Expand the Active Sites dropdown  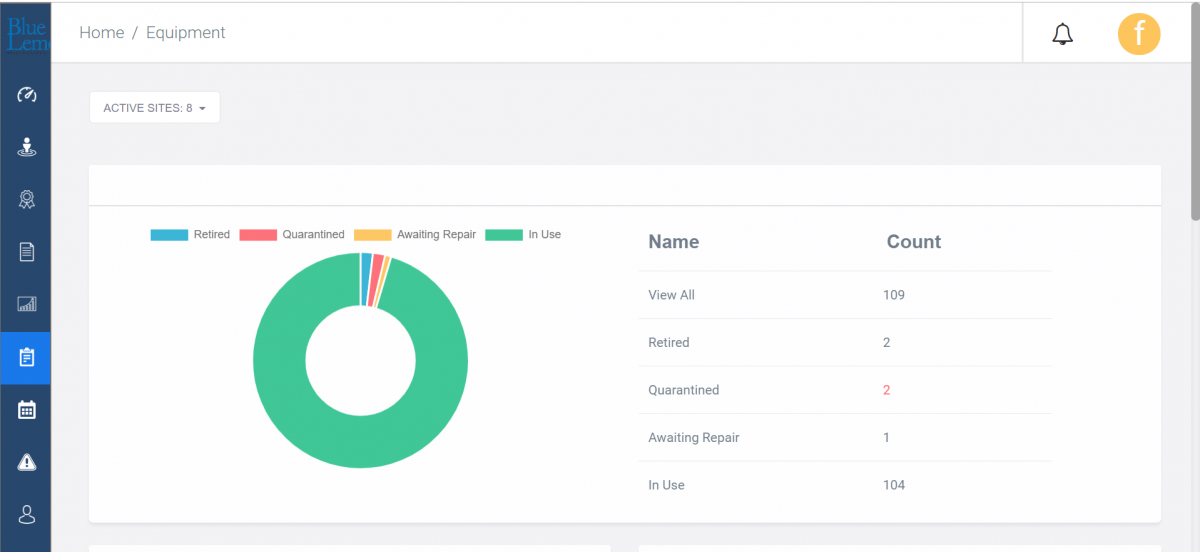pyautogui.click(x=154, y=108)
